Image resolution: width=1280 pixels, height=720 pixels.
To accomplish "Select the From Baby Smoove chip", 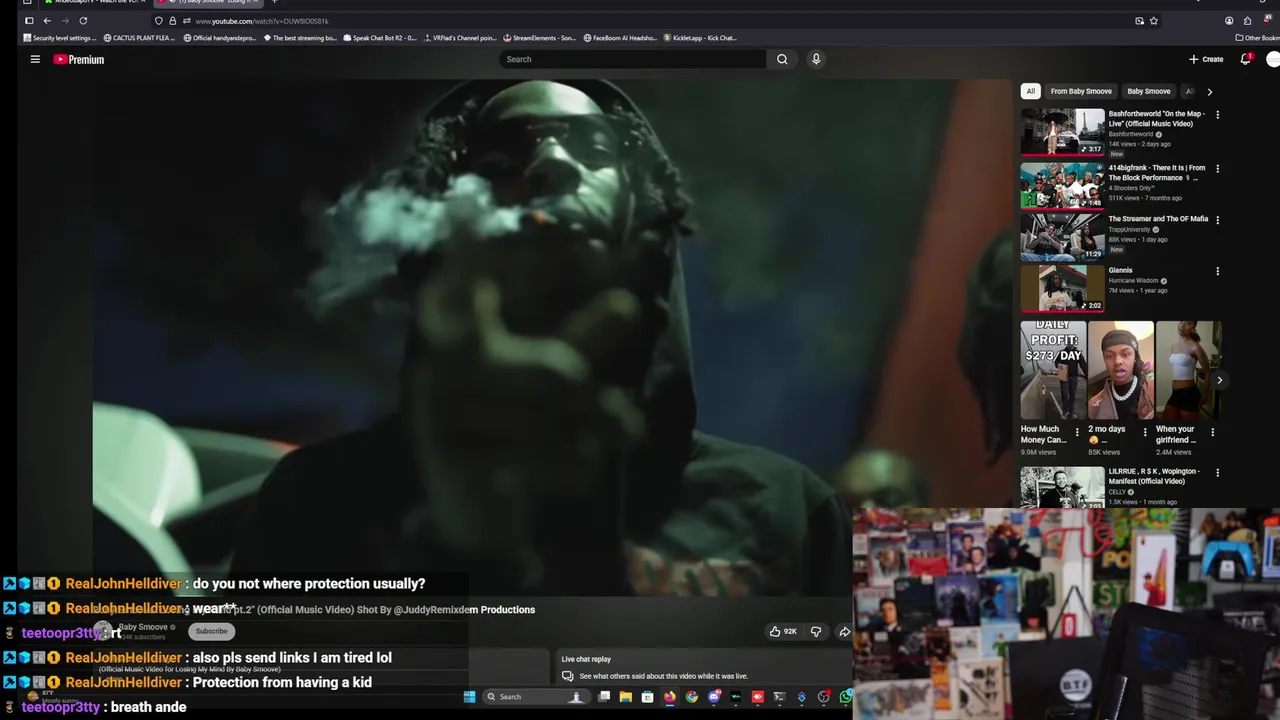I will 1081,91.
